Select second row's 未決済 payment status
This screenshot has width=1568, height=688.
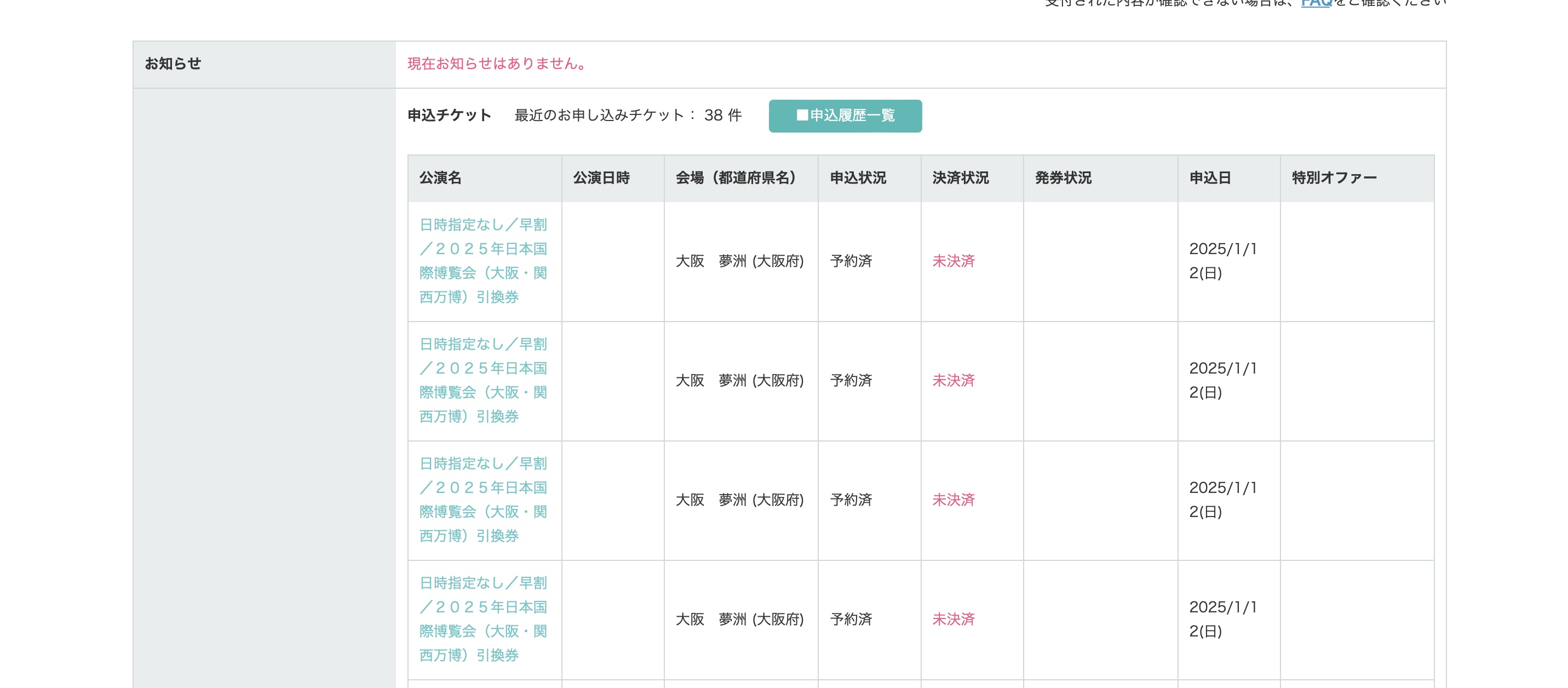(954, 381)
